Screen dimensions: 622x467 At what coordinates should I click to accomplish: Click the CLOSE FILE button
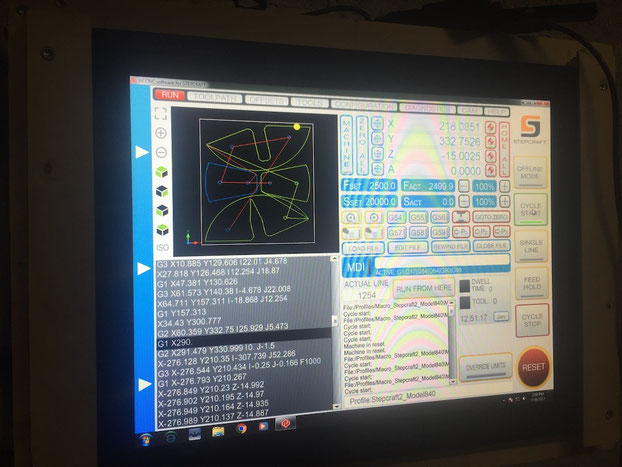click(x=491, y=246)
